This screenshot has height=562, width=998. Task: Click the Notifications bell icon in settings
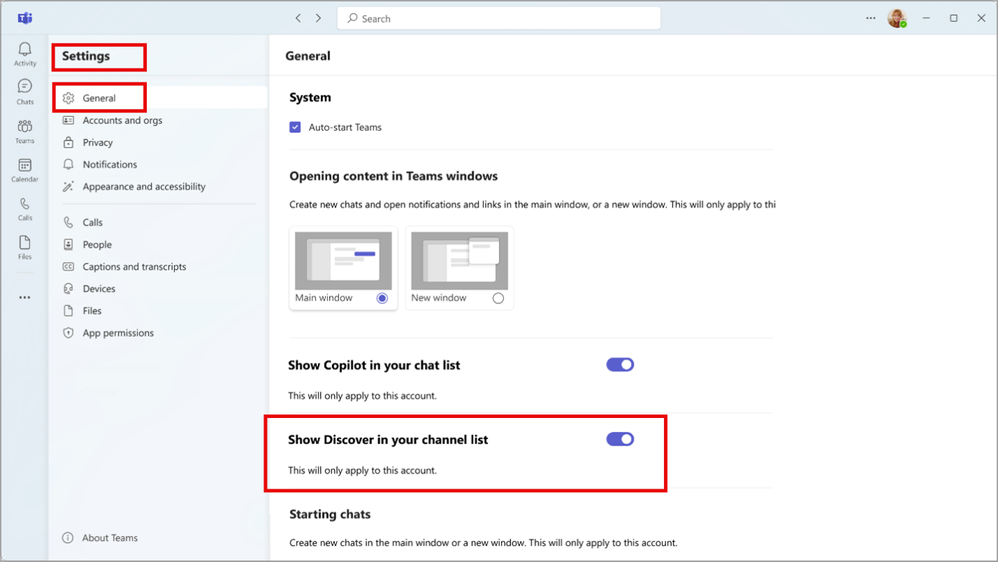pyautogui.click(x=69, y=164)
